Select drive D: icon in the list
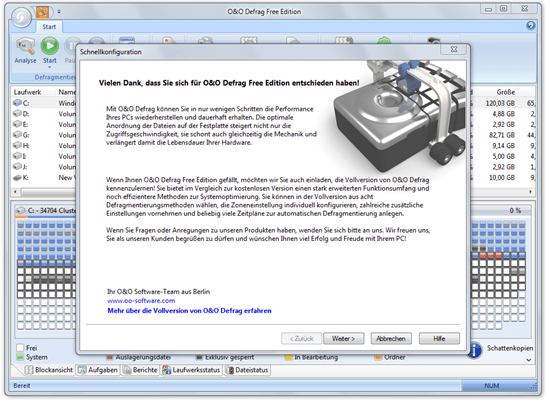Viewport: 550px width, 408px height. coord(18,113)
